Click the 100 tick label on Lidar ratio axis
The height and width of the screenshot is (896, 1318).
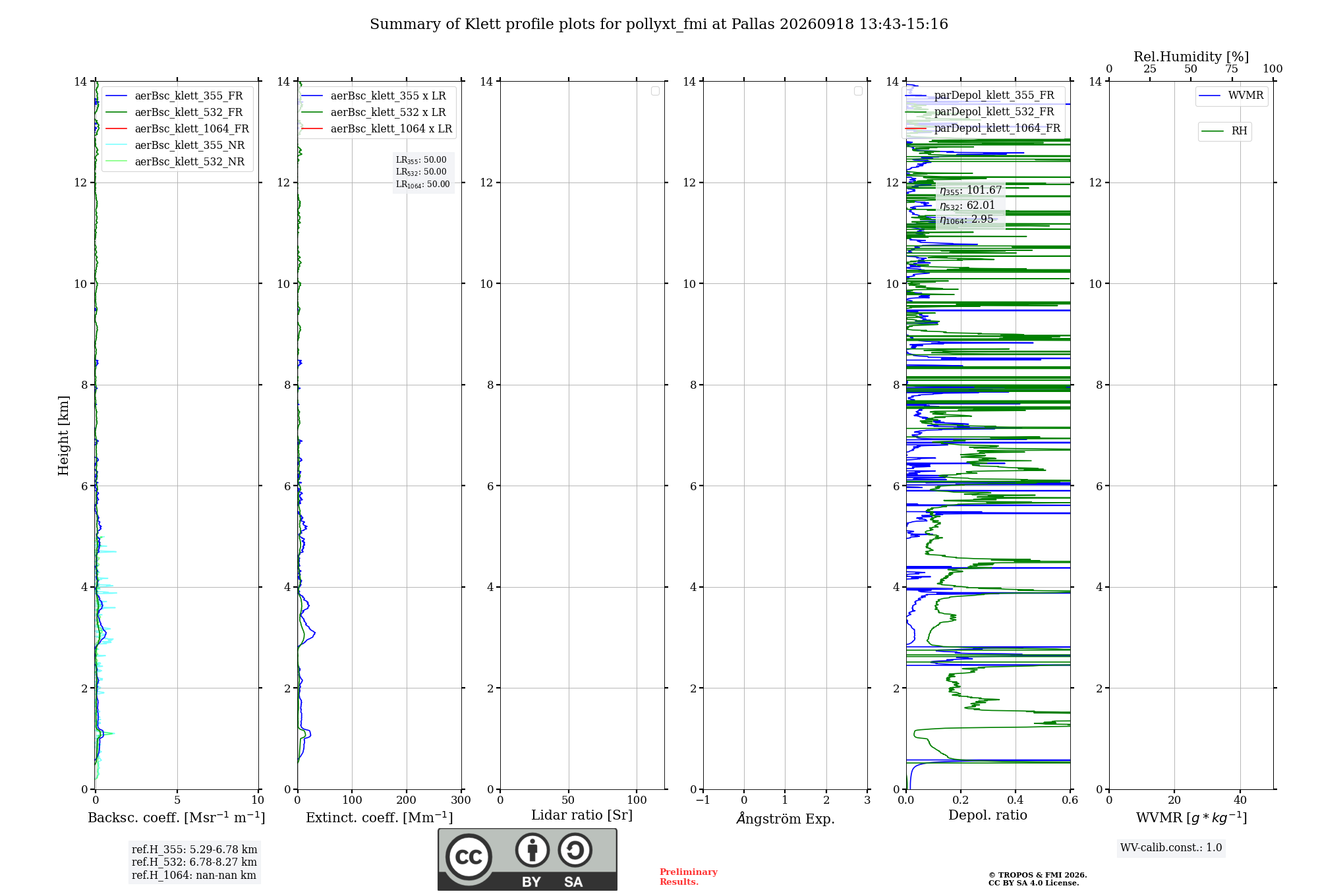[x=637, y=800]
